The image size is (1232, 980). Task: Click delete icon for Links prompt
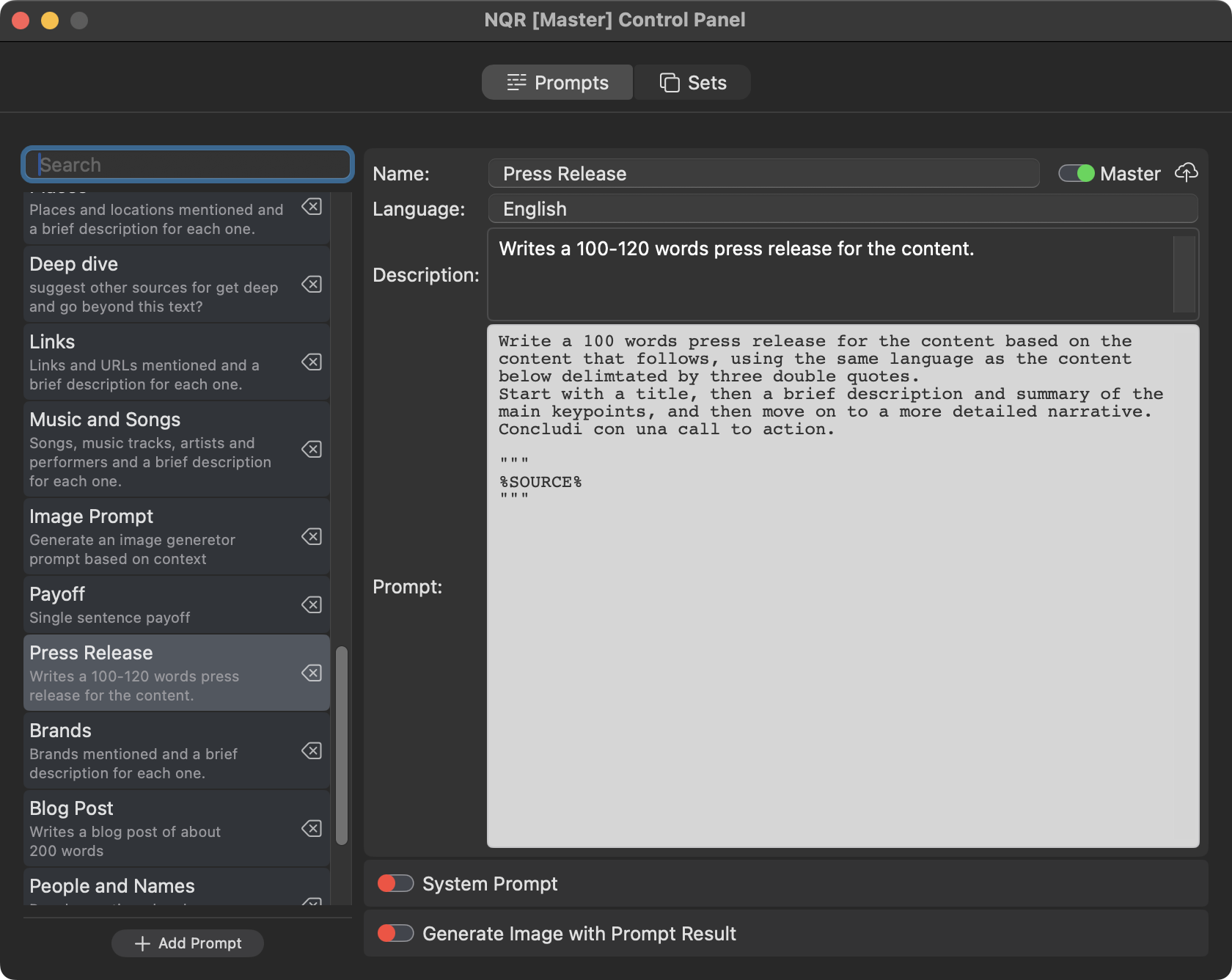(x=312, y=362)
